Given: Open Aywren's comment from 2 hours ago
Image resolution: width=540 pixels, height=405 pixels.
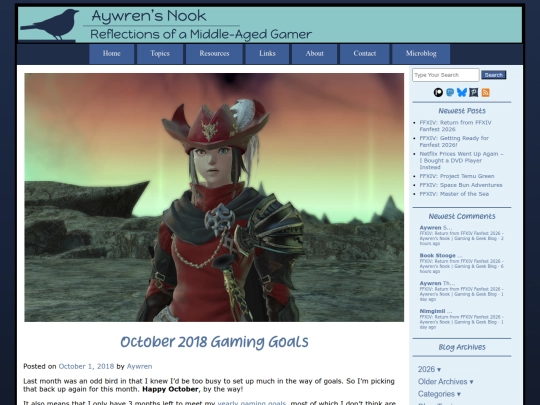Looking at the screenshot, I should (461, 235).
